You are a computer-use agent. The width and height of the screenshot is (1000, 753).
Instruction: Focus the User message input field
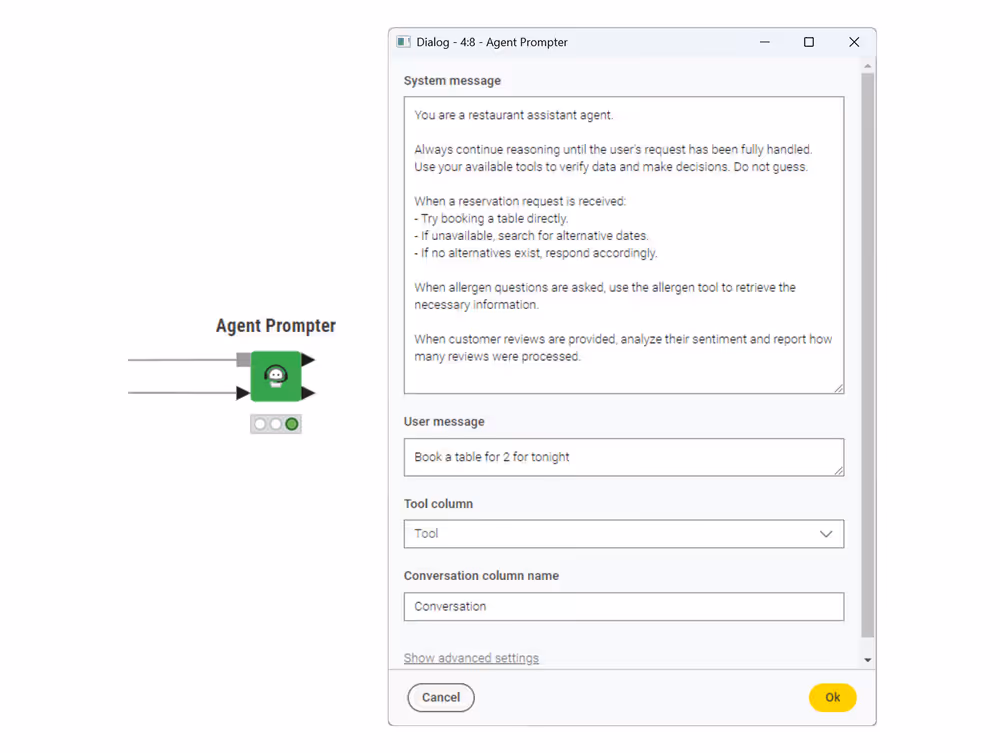(x=623, y=457)
